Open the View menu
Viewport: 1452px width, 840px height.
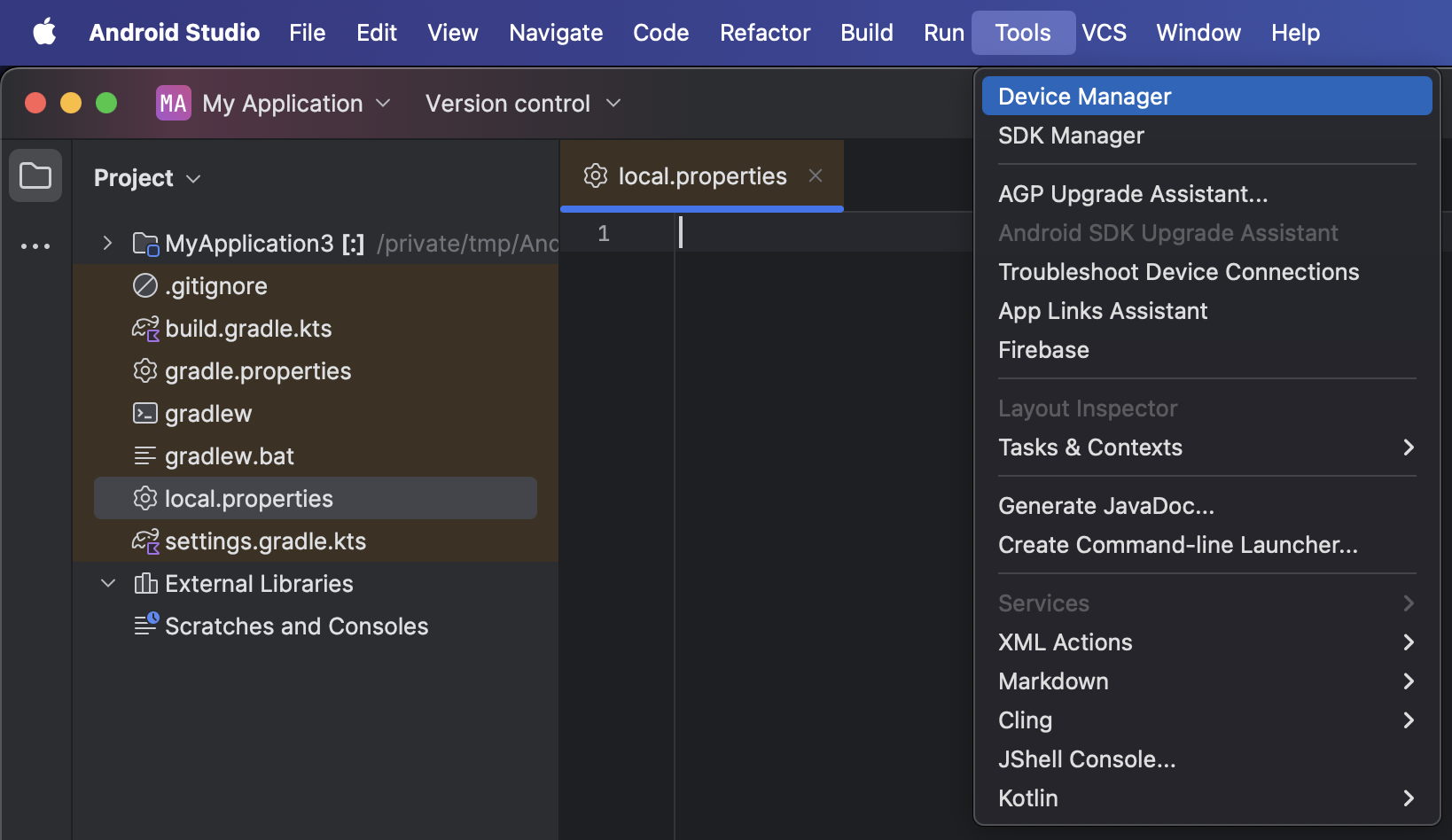(x=453, y=33)
